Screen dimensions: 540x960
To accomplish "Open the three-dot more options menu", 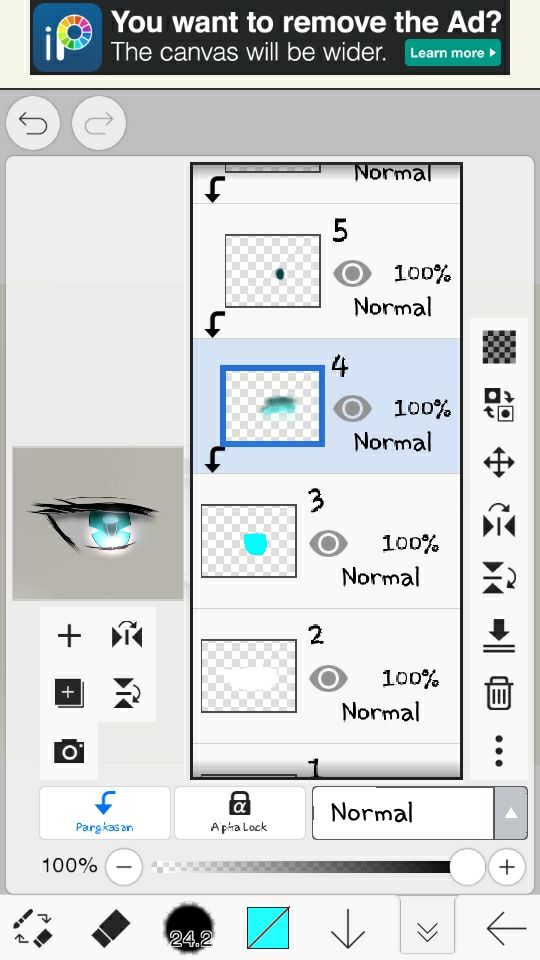I will point(500,751).
